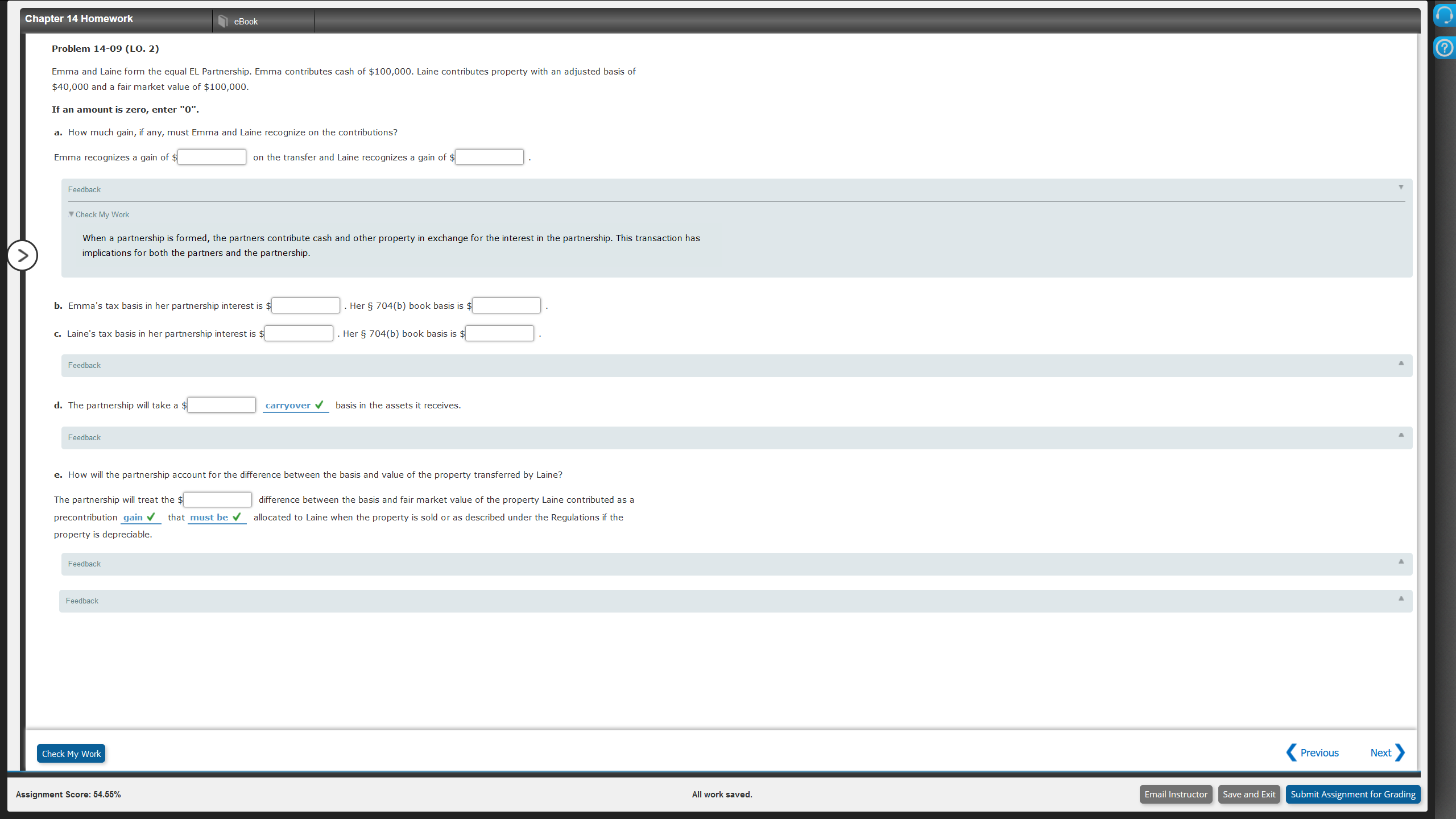
Task: Collapse the first Feedback panel arrow
Action: [1401, 187]
